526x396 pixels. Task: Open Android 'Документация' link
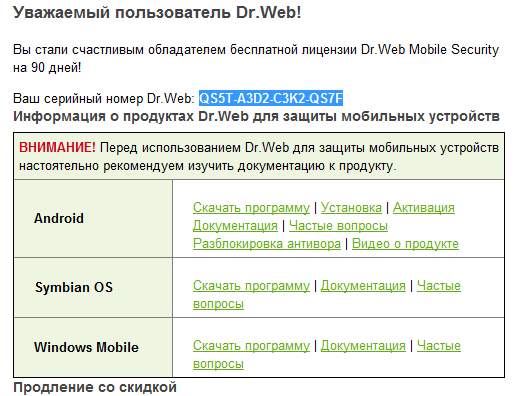point(235,226)
